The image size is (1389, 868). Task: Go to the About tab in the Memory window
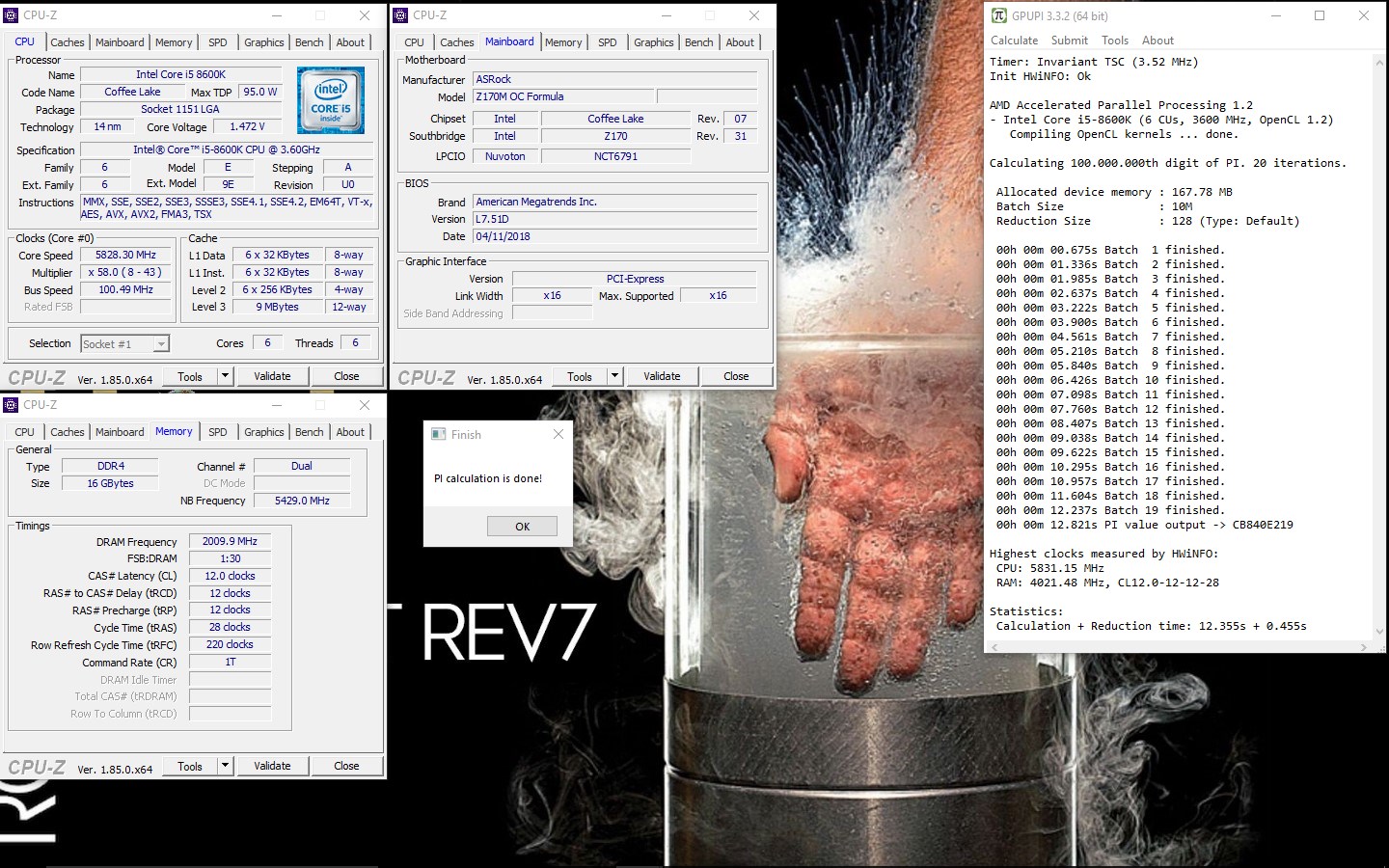350,432
